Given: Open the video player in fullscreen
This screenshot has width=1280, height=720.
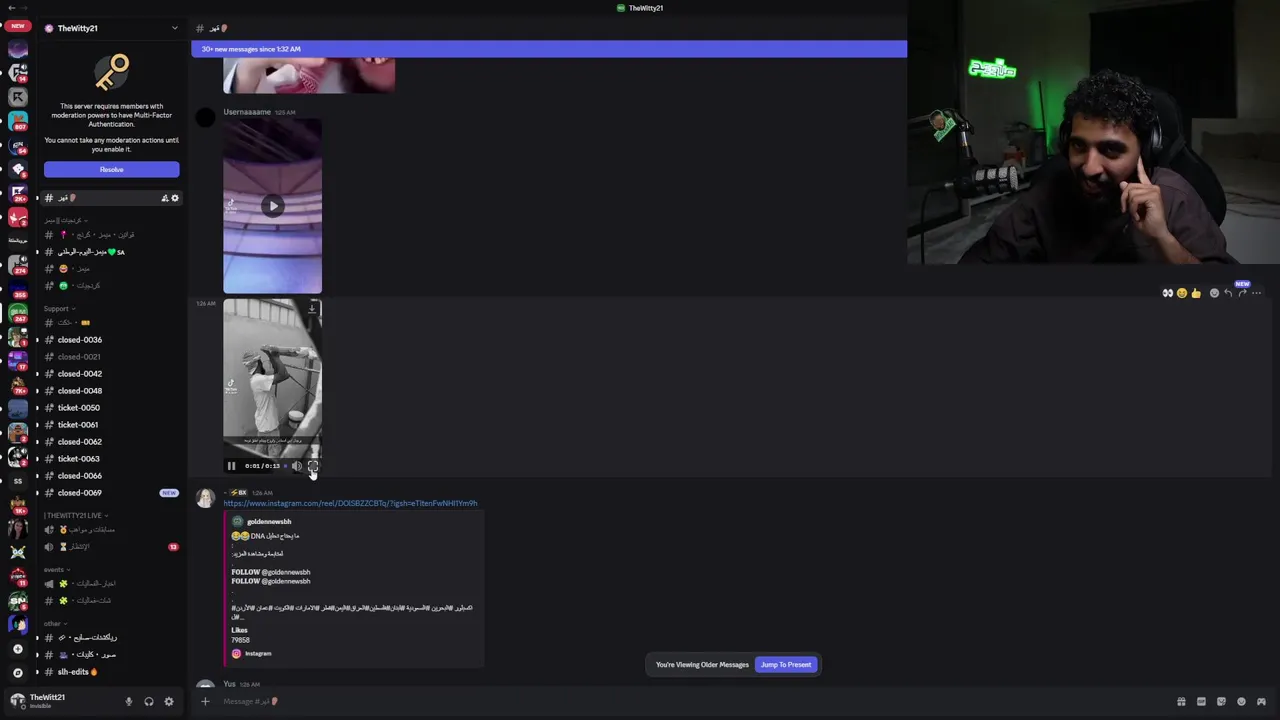Looking at the screenshot, I should pyautogui.click(x=313, y=466).
